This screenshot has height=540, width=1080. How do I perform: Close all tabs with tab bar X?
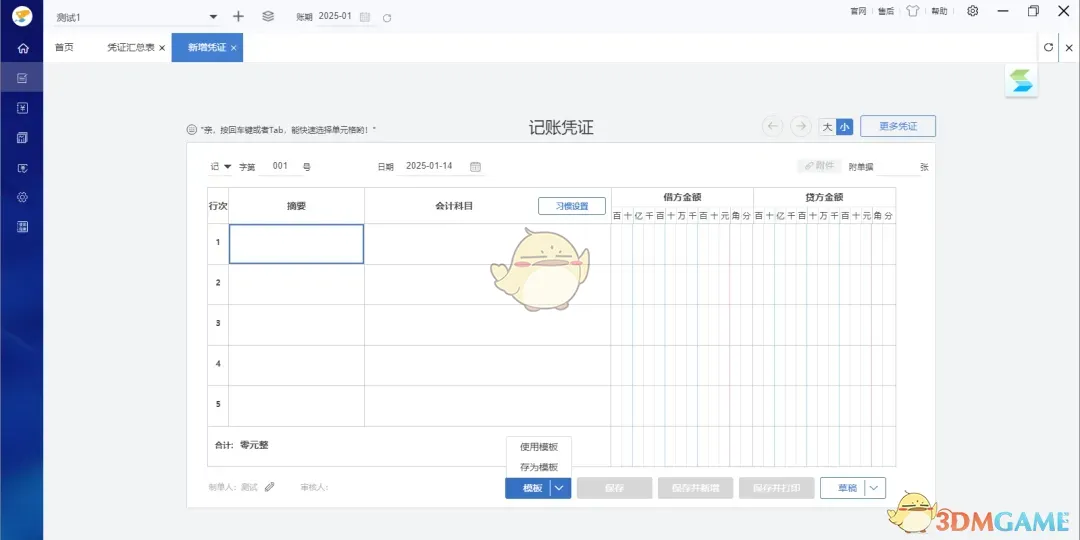pos(1069,48)
